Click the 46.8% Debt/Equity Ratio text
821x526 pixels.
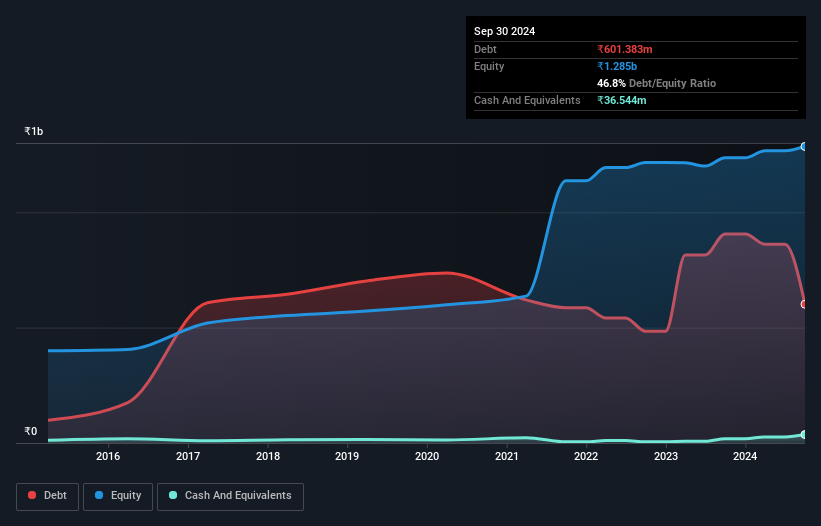pos(656,83)
